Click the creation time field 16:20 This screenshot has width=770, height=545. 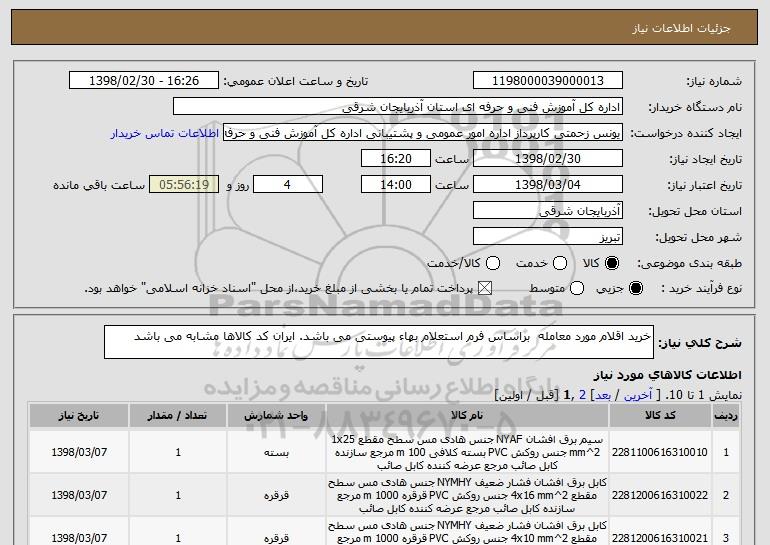[x=396, y=159]
